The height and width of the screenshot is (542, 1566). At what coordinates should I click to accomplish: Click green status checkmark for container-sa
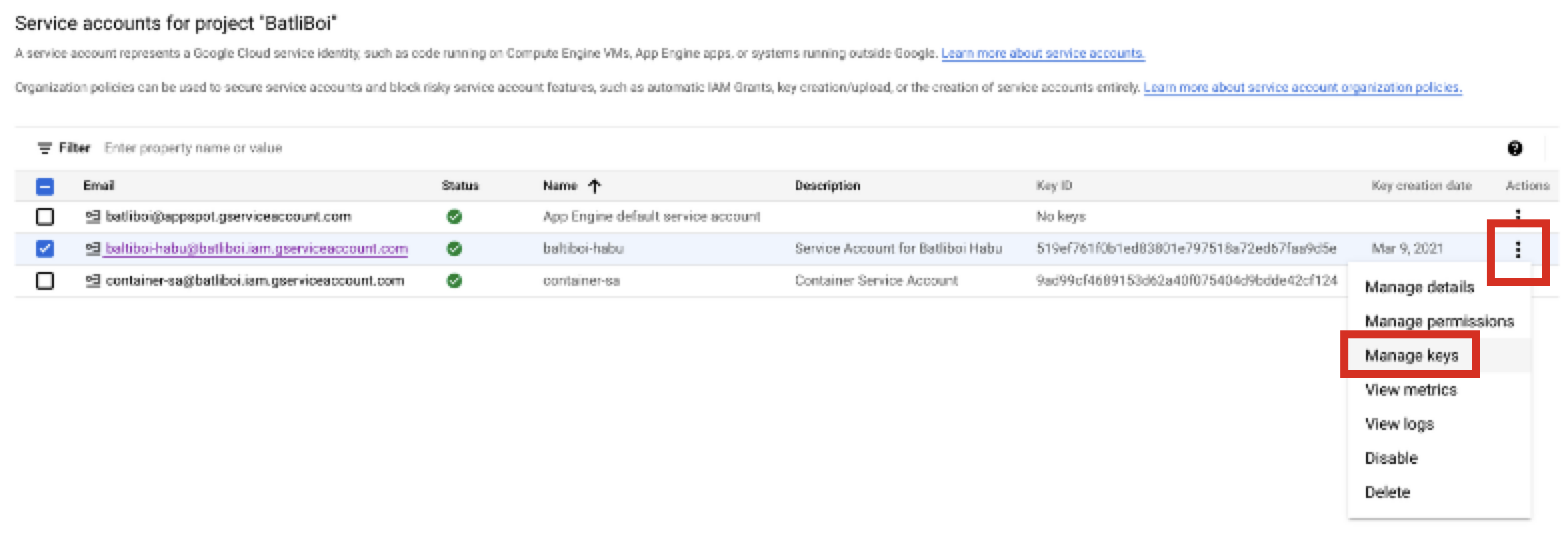tap(454, 281)
